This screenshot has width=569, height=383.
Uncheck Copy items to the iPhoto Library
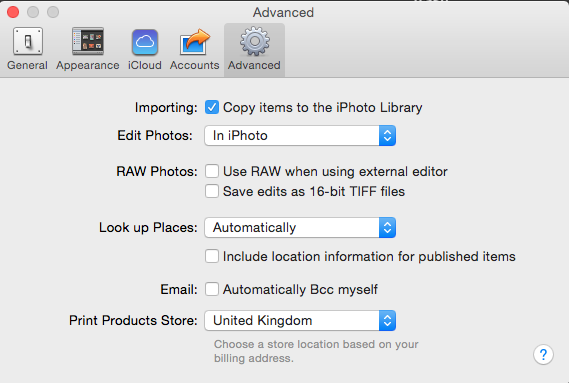(212, 107)
